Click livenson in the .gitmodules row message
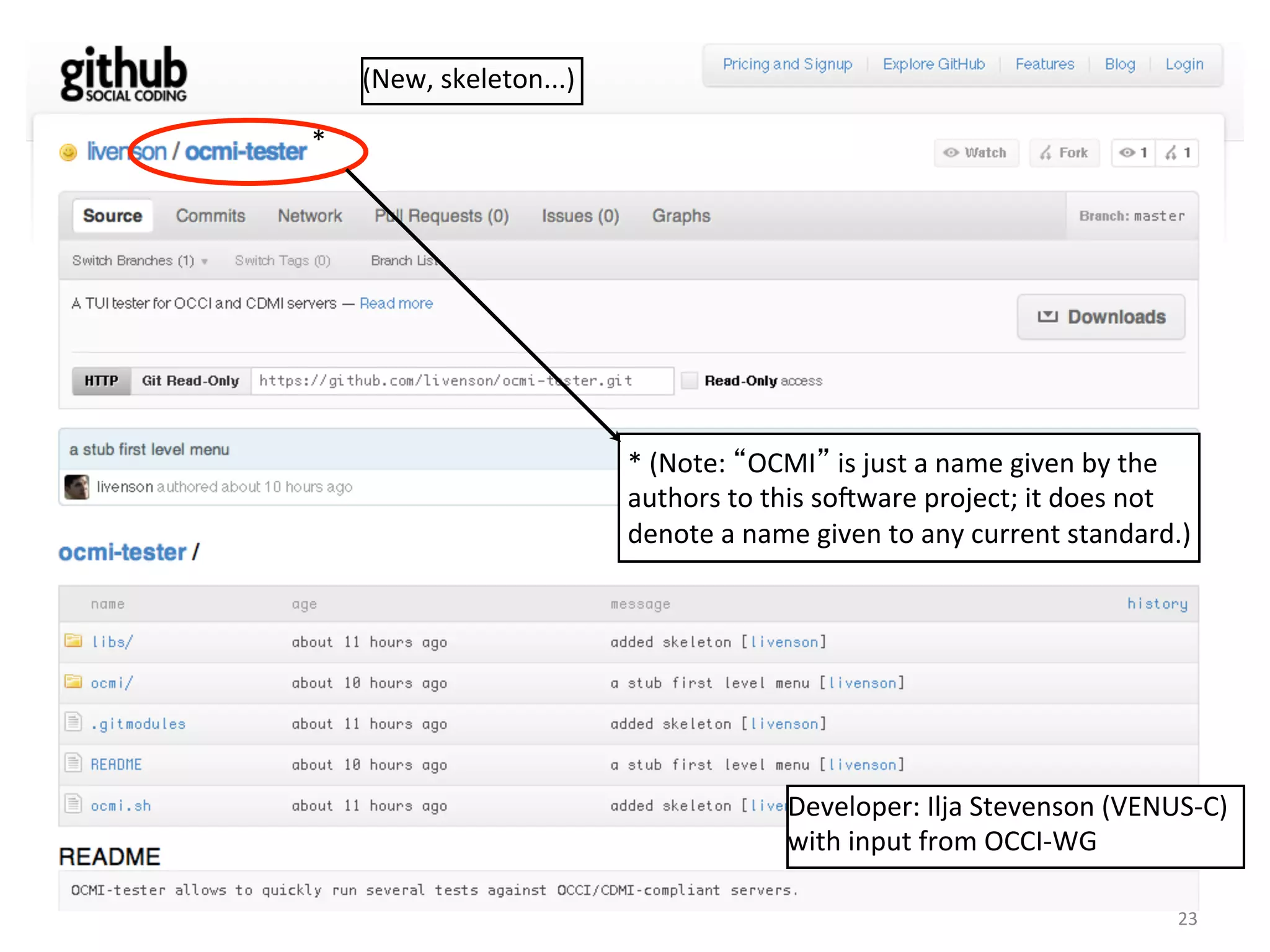The width and height of the screenshot is (1270, 952). (784, 724)
